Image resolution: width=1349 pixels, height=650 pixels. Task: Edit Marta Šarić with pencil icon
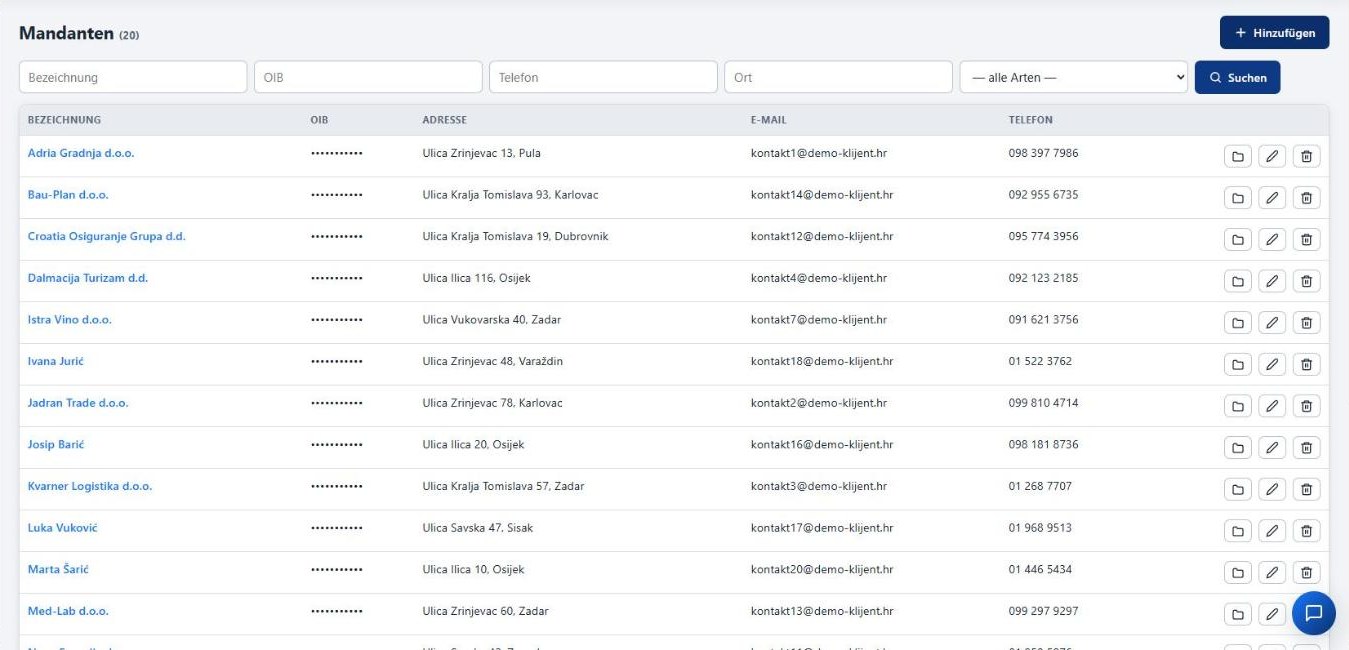(x=1272, y=573)
